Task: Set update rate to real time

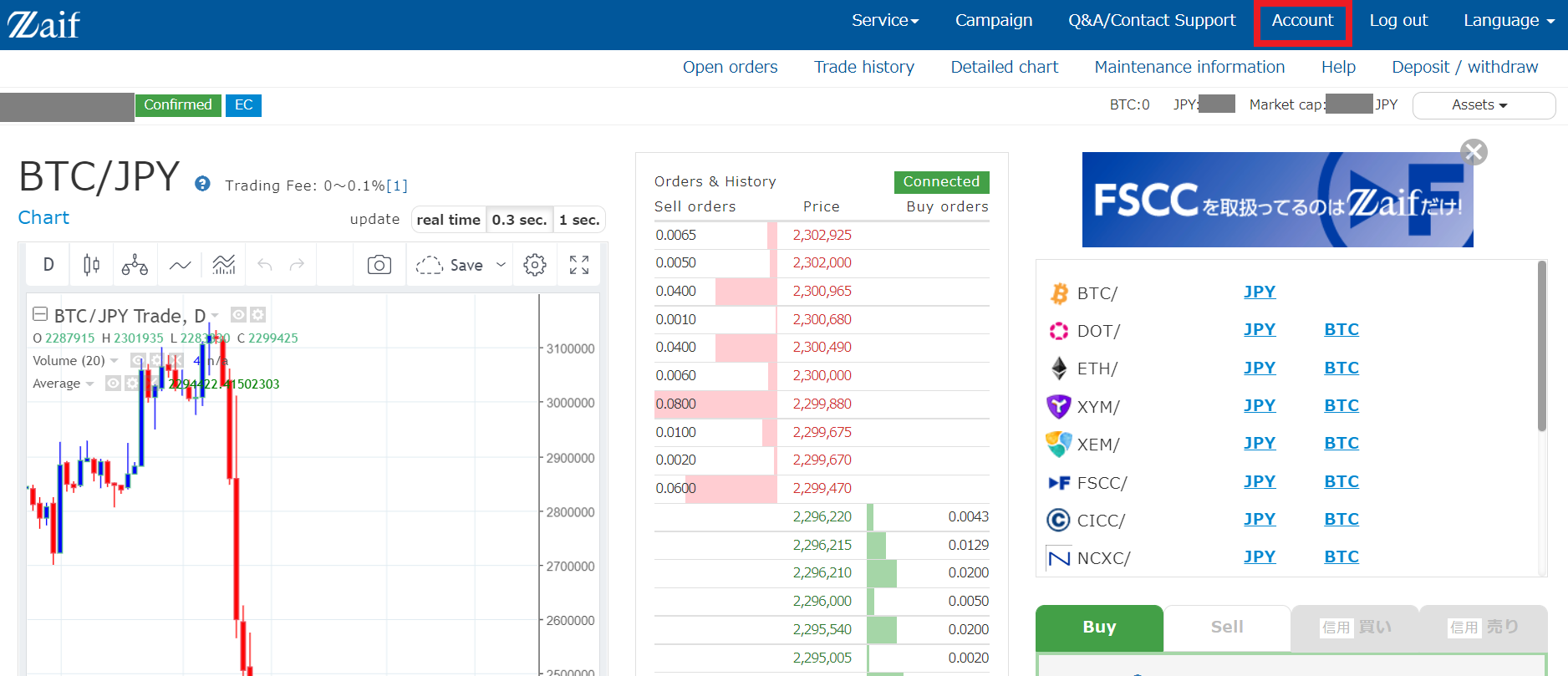Action: click(449, 220)
